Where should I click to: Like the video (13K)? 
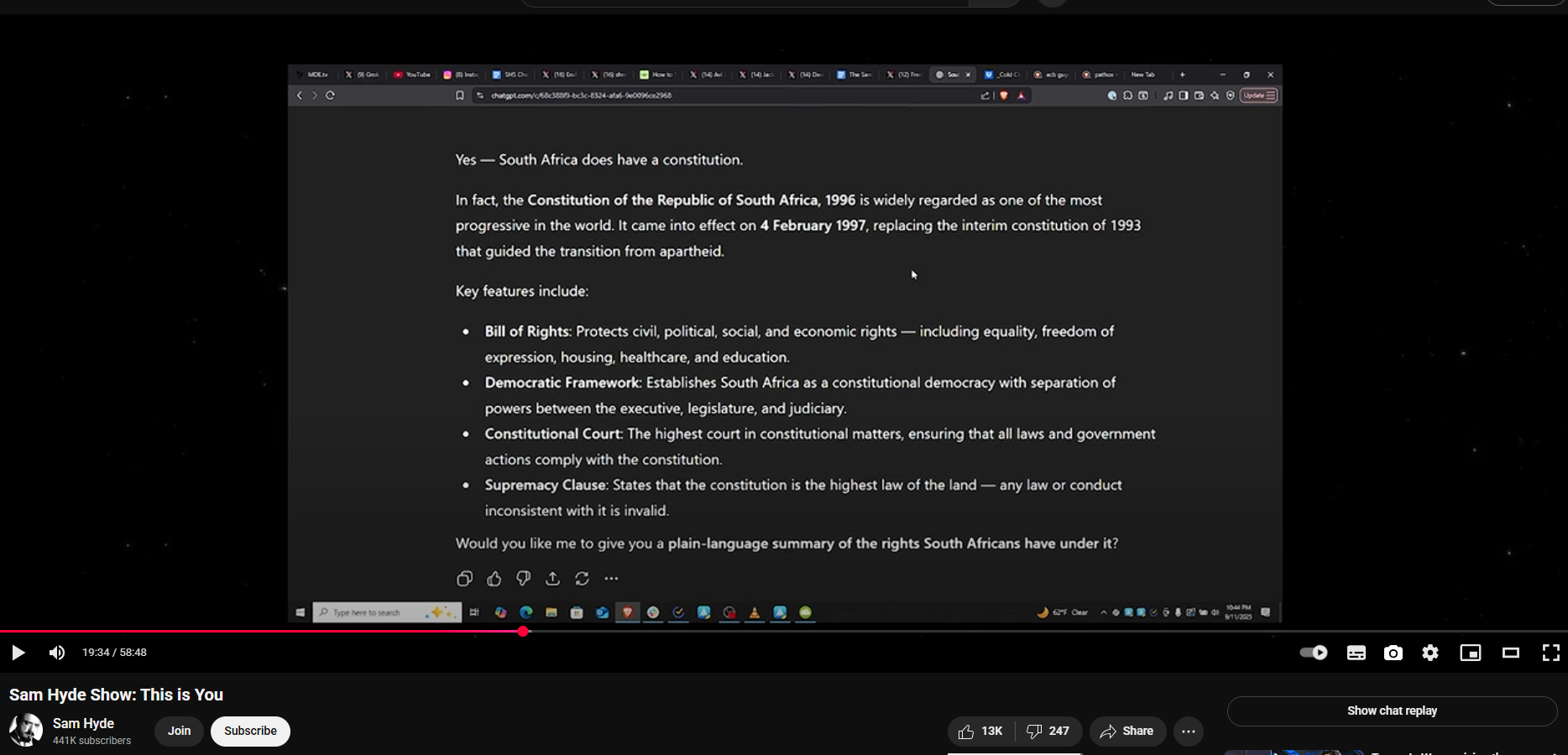pyautogui.click(x=980, y=731)
